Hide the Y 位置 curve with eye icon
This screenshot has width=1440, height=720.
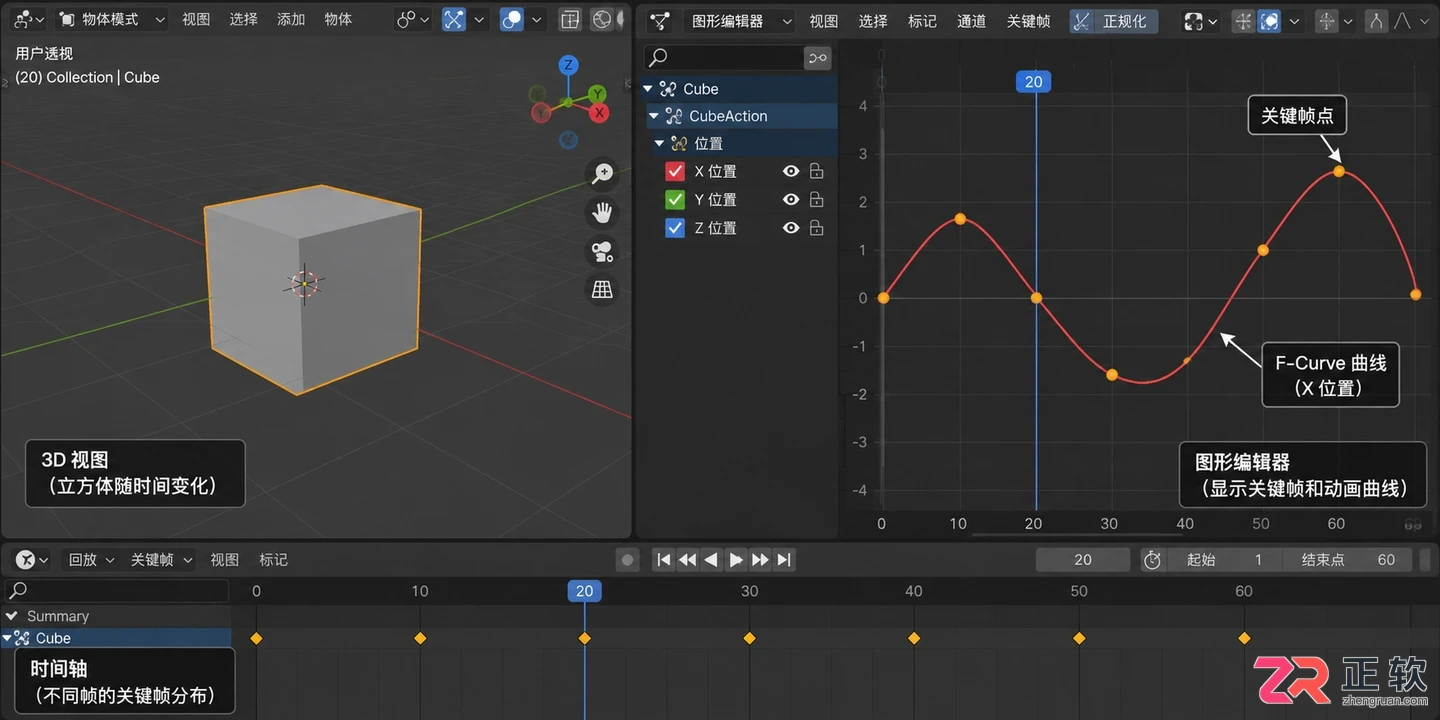[x=791, y=200]
